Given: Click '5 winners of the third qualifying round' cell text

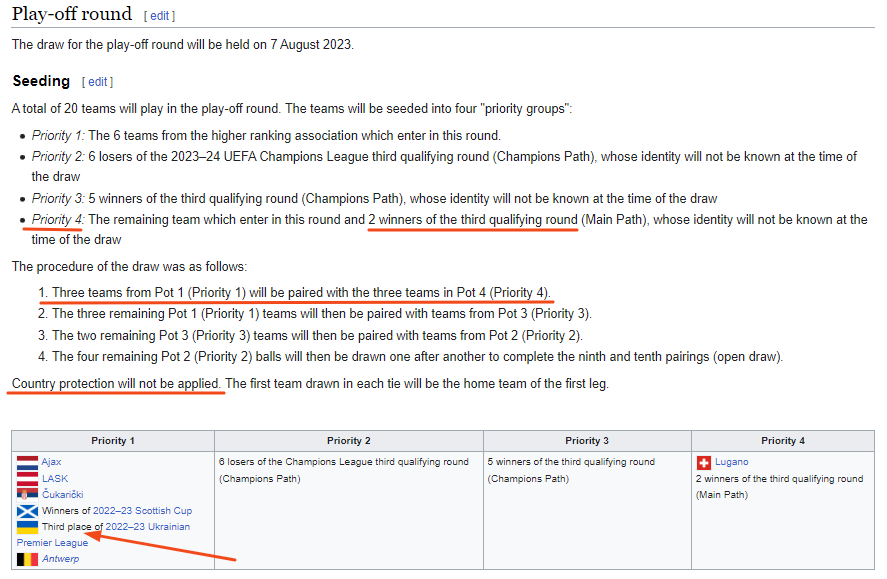Looking at the screenshot, I should 571,470.
